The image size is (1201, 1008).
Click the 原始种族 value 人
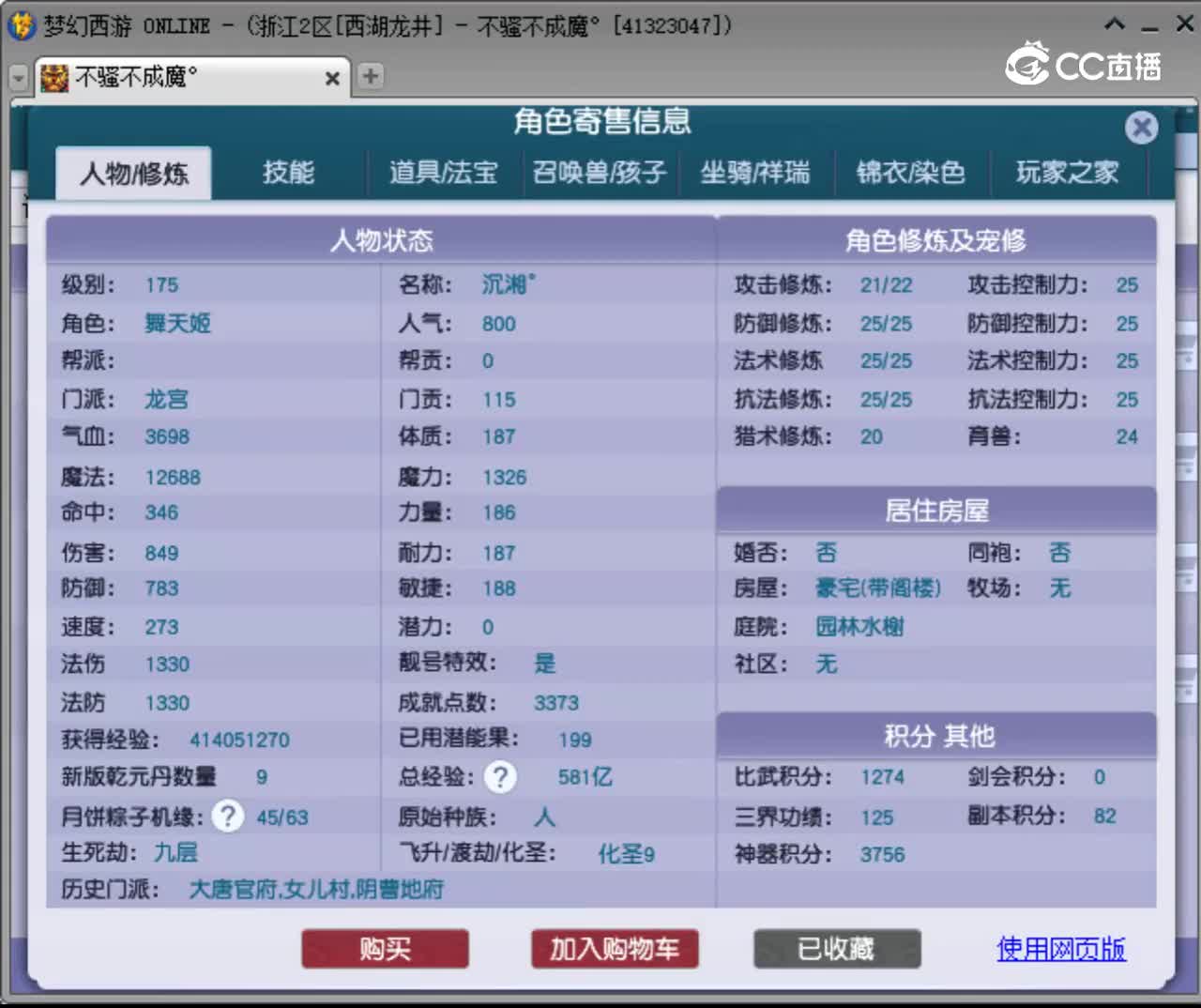(545, 817)
